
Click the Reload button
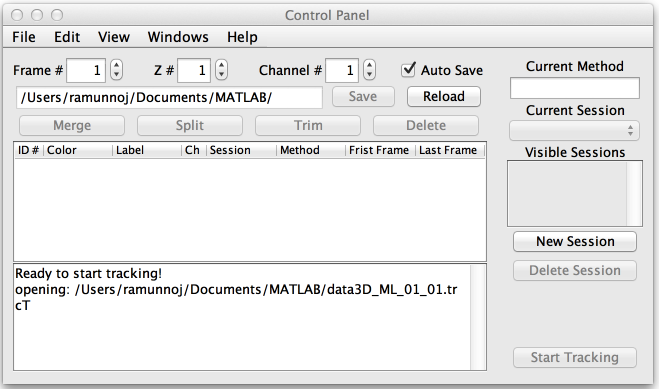(444, 97)
